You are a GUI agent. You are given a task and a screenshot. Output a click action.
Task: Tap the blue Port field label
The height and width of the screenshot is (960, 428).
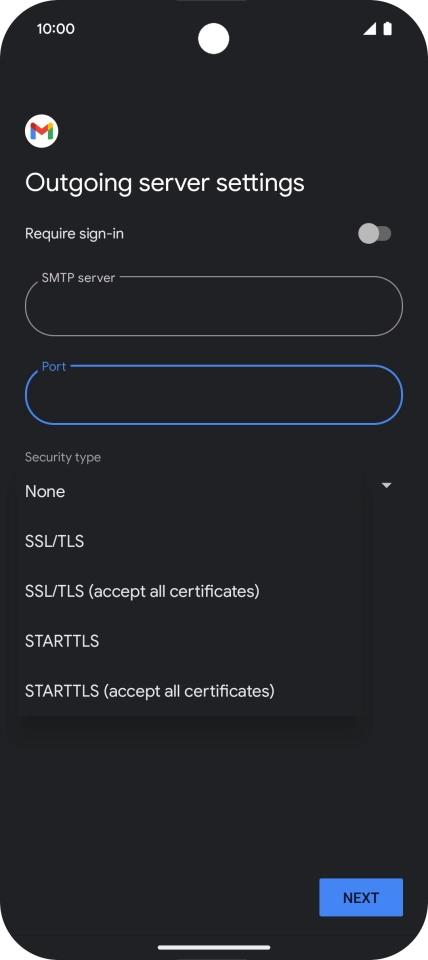54,366
